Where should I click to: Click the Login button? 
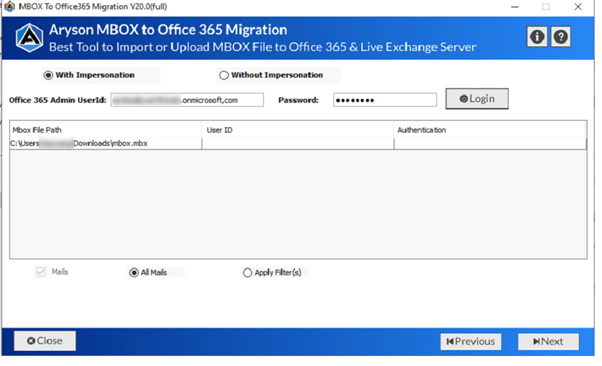pyautogui.click(x=477, y=99)
